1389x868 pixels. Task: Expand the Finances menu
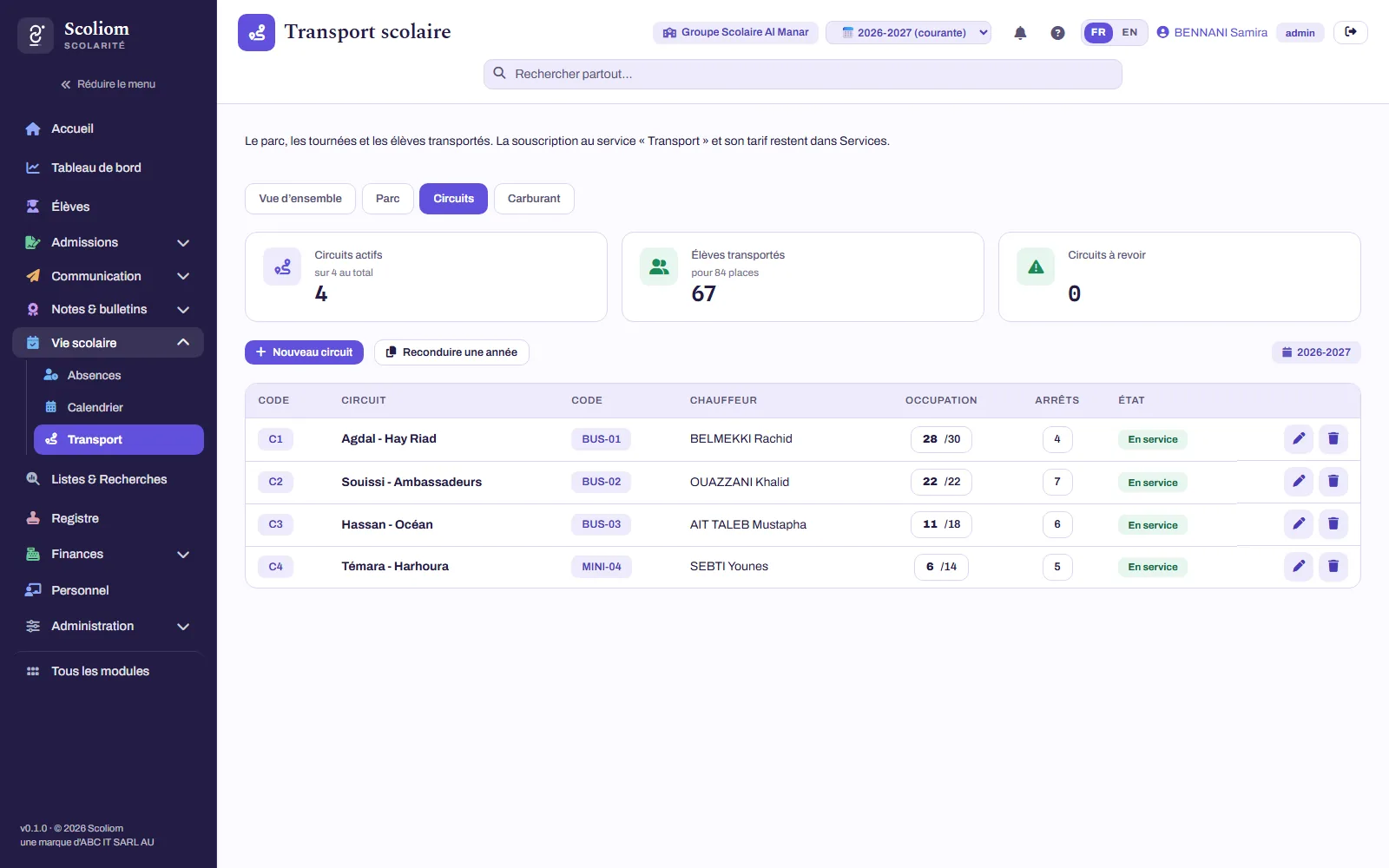[109, 554]
